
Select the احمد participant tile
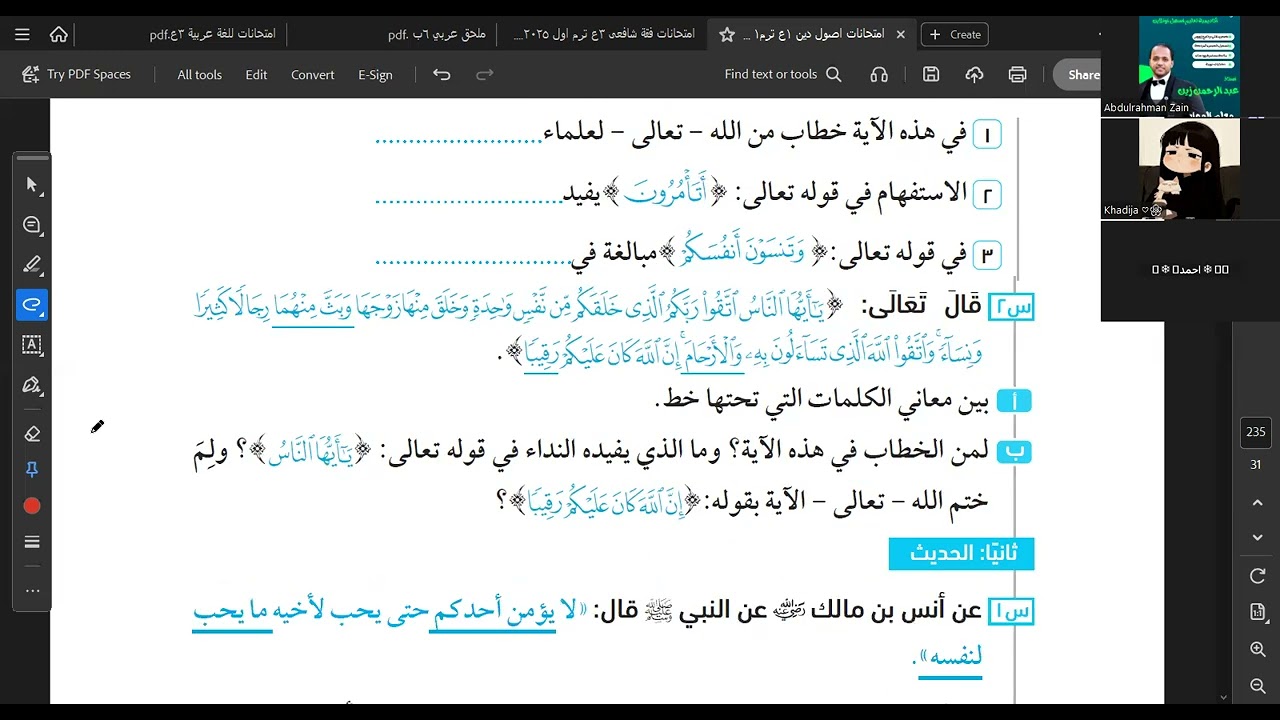[1190, 270]
